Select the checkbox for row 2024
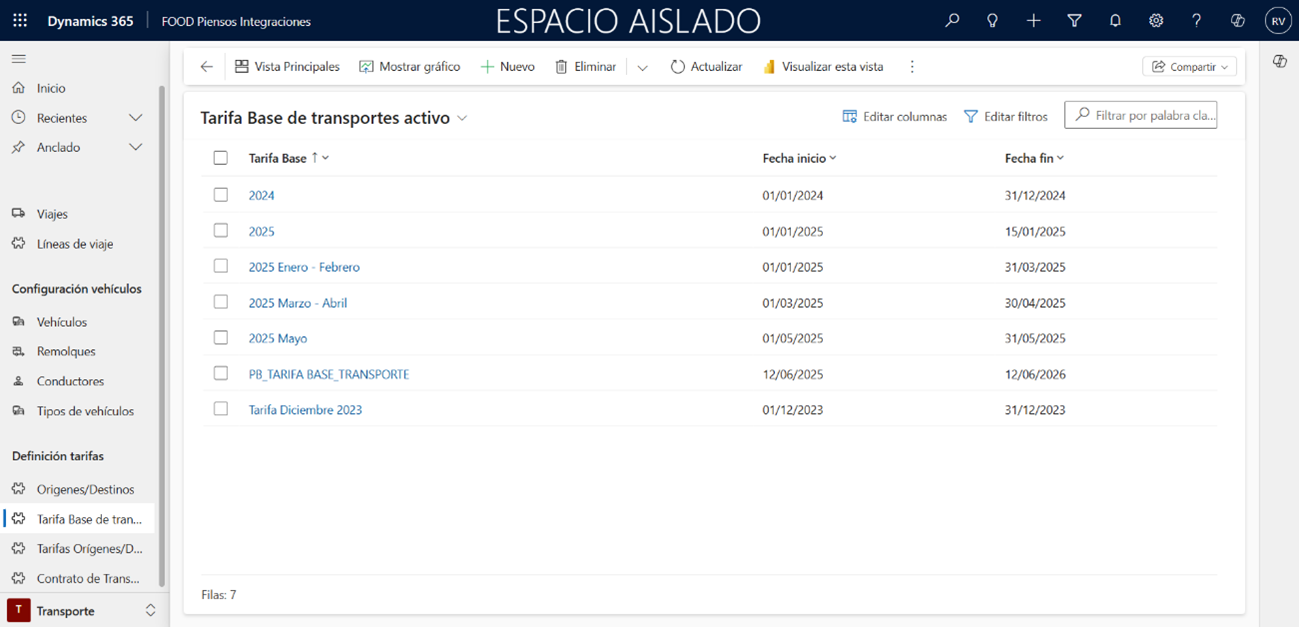Screen dimensions: 1299x627 point(221,195)
